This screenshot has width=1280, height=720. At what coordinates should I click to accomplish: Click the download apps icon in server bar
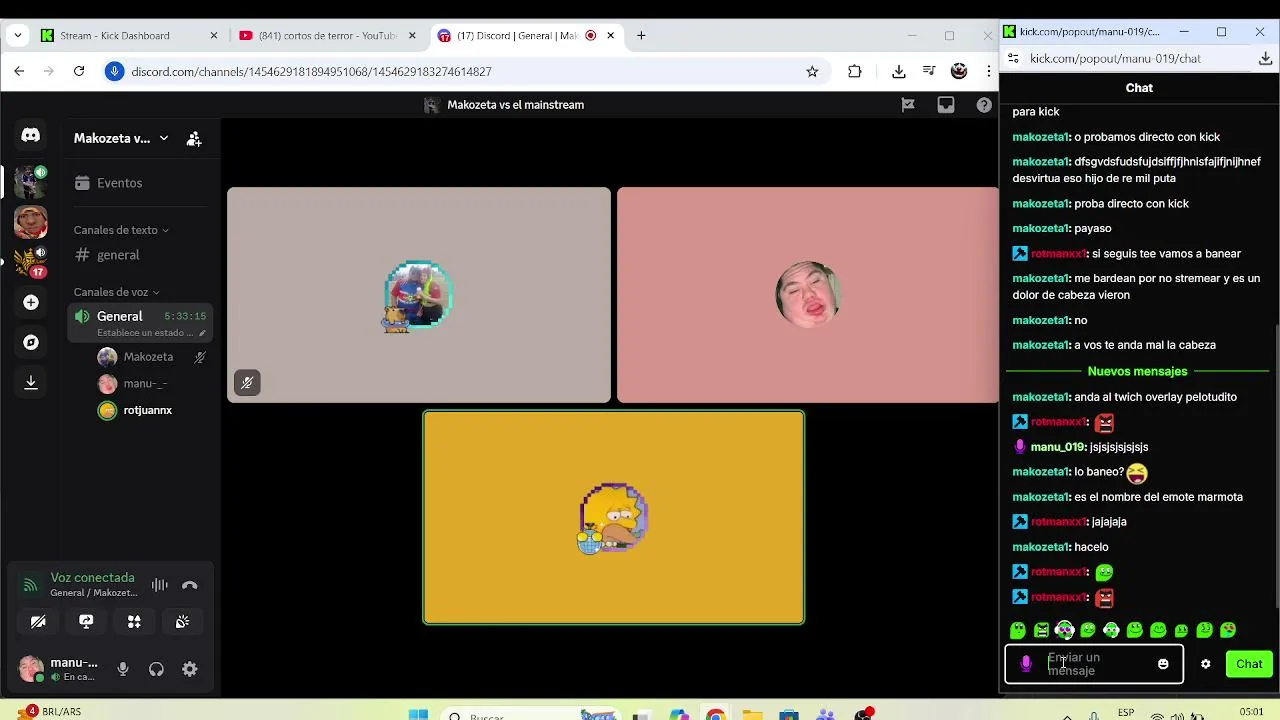tap(31, 382)
